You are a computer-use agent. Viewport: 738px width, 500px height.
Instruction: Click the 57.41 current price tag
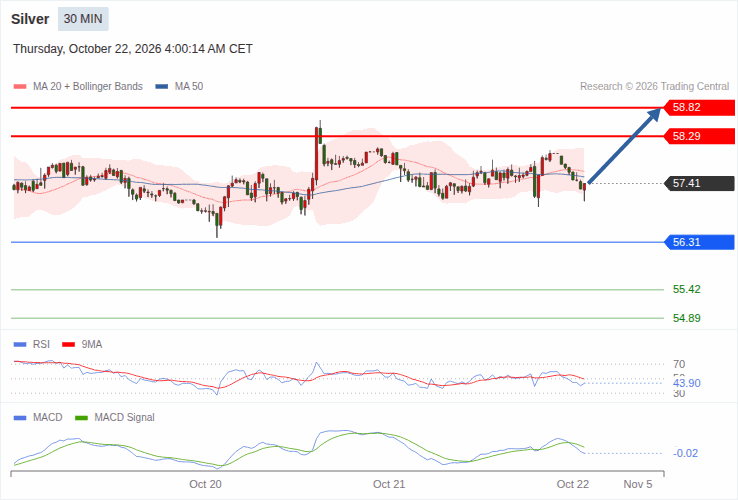coord(699,183)
